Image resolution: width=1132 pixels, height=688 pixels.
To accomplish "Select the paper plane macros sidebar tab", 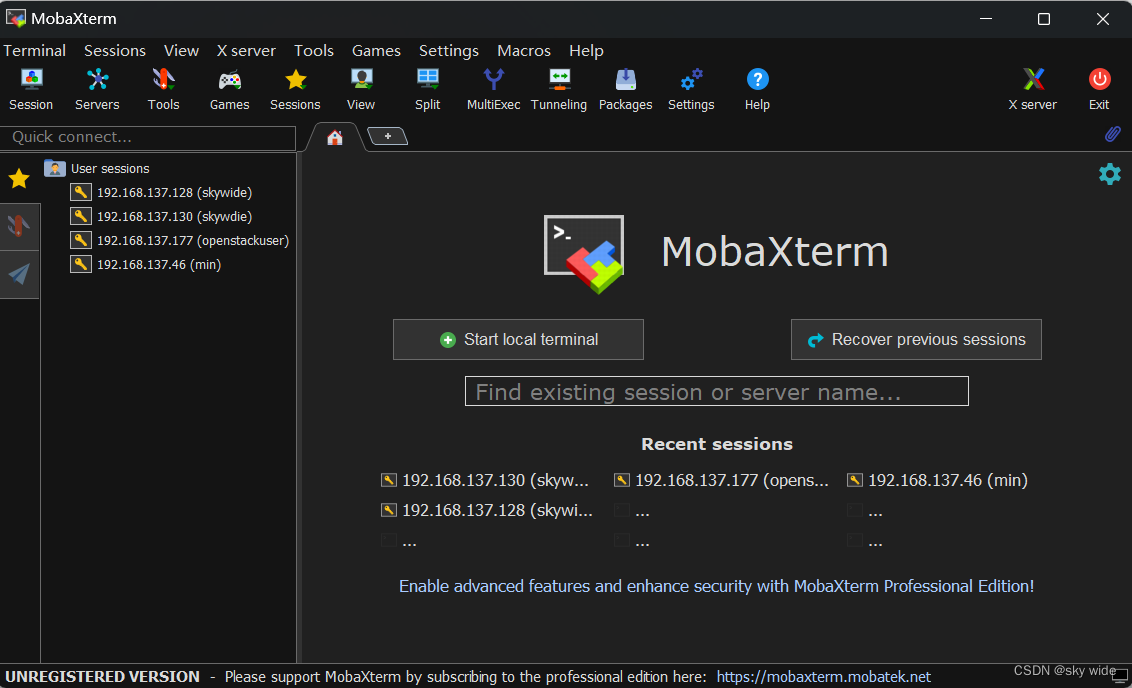I will pos(19,274).
